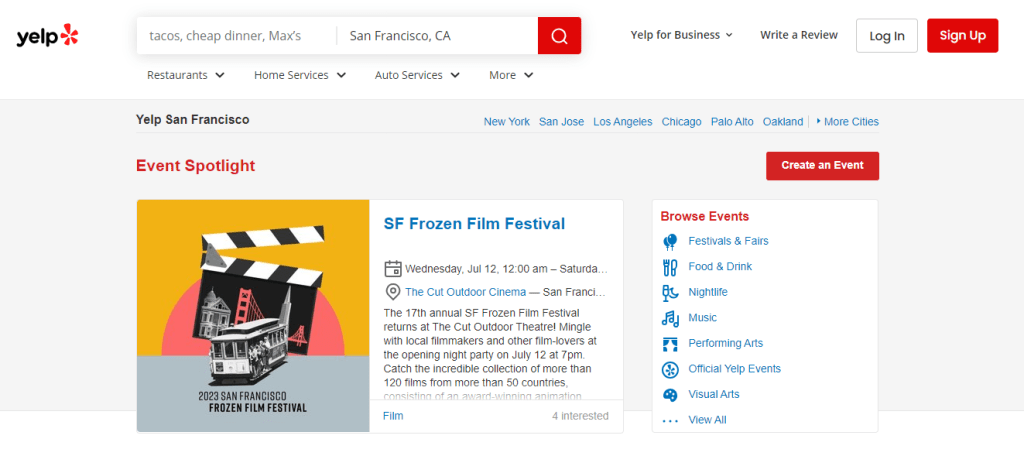The width and height of the screenshot is (1024, 456).
Task: Click the Visual Arts palette icon
Action: point(670,395)
